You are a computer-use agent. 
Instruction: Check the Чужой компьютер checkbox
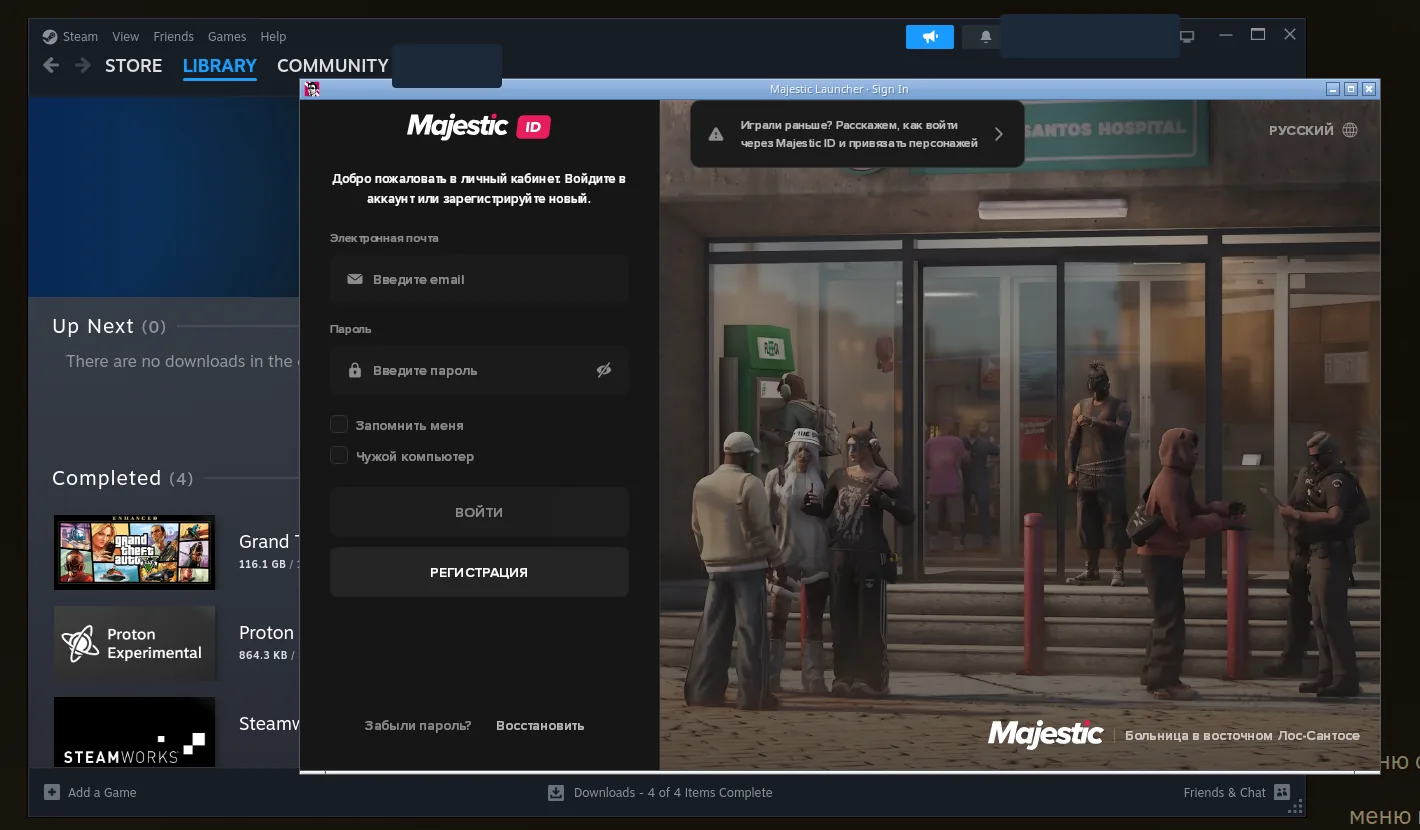[339, 456]
